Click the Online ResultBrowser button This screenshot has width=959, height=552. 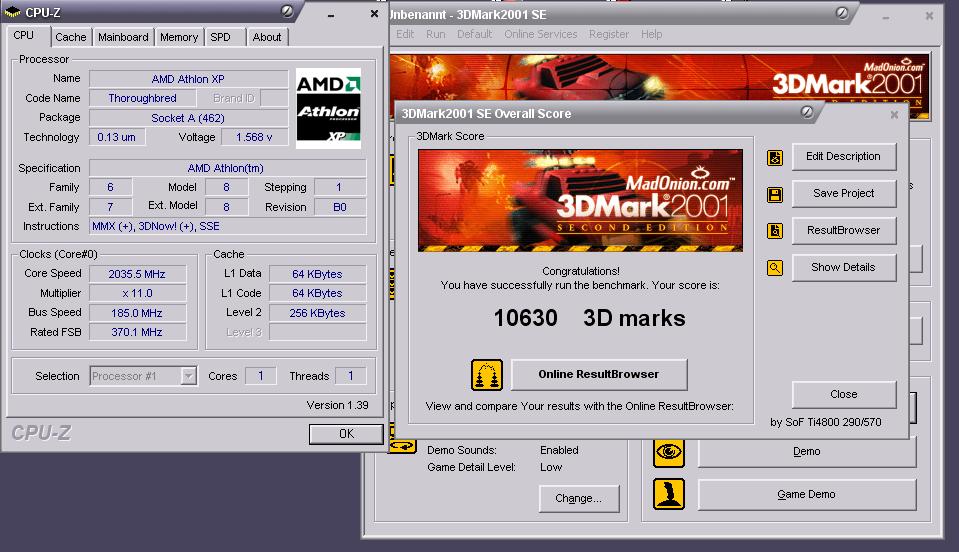599,374
